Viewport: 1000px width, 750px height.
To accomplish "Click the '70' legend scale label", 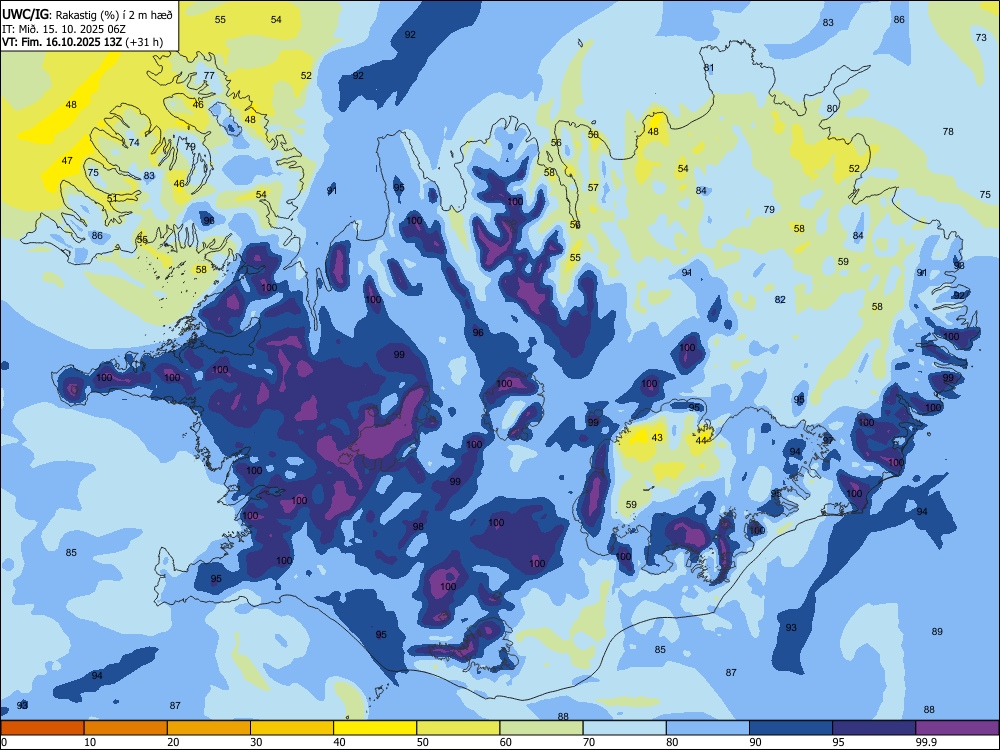I will (x=589, y=742).
